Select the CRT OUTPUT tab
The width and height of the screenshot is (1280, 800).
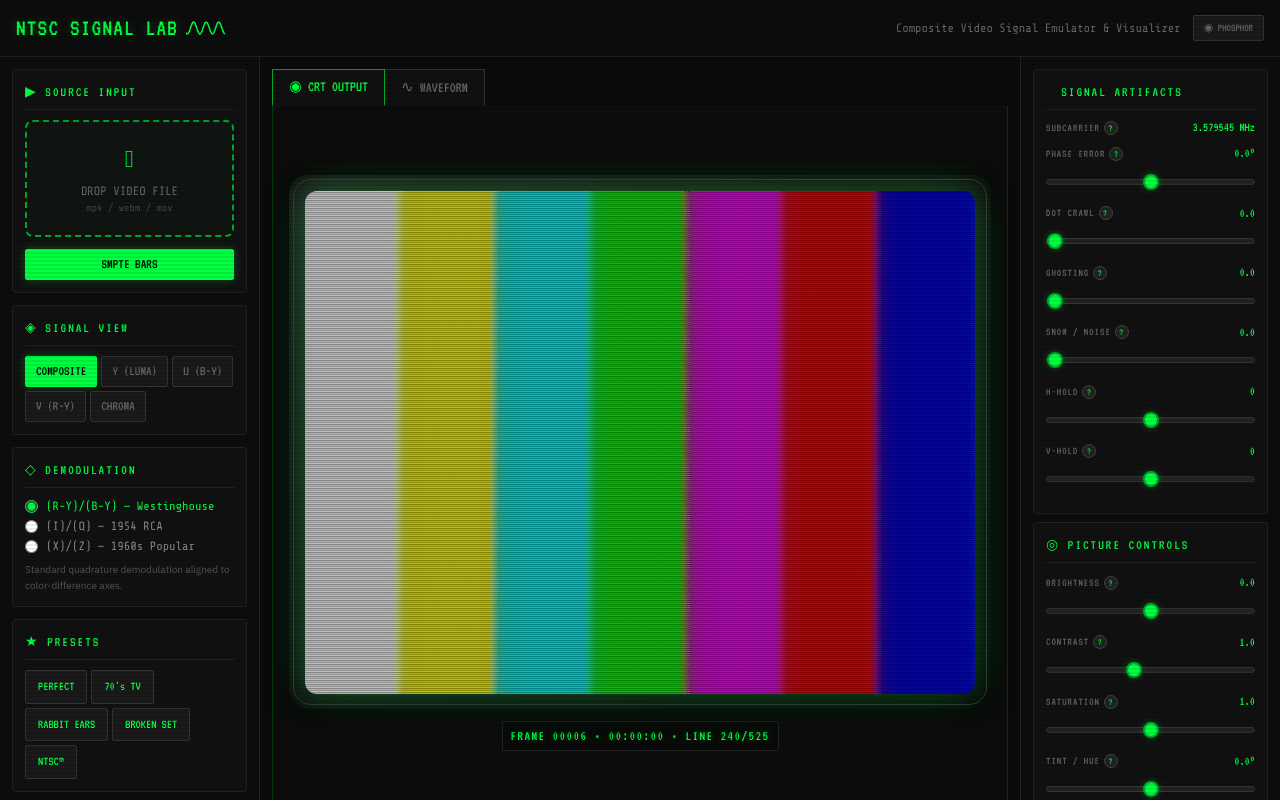tap(328, 87)
